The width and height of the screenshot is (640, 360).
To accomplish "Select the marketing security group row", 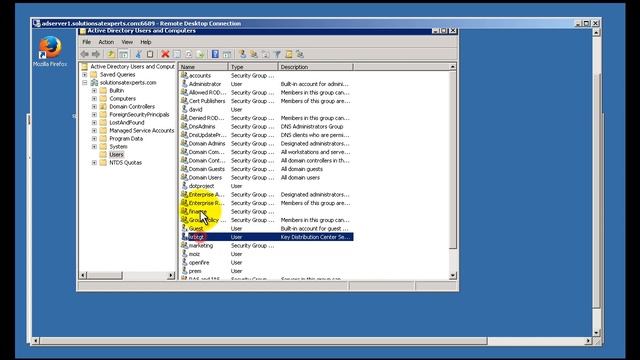I will pyautogui.click(x=266, y=246).
